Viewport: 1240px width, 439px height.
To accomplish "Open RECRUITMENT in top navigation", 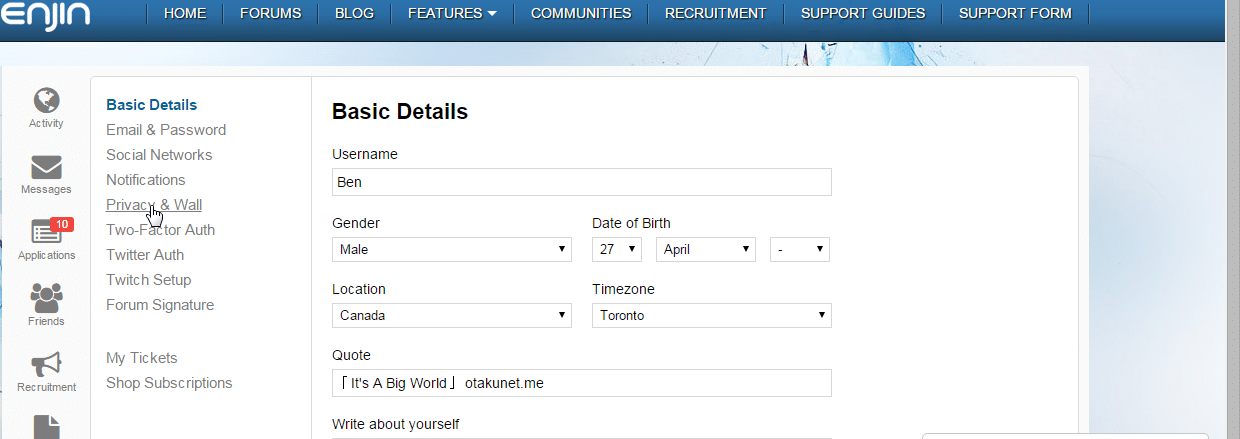I will click(x=716, y=13).
